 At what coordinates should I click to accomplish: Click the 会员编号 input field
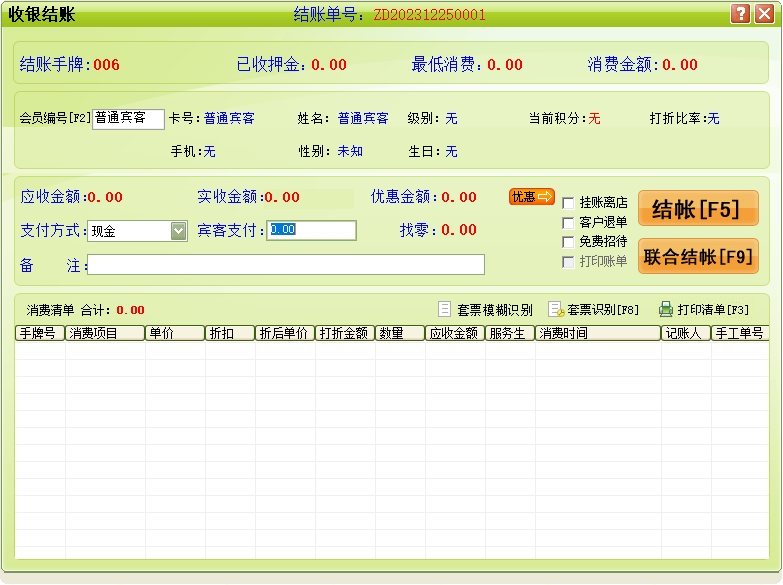pyautogui.click(x=128, y=119)
